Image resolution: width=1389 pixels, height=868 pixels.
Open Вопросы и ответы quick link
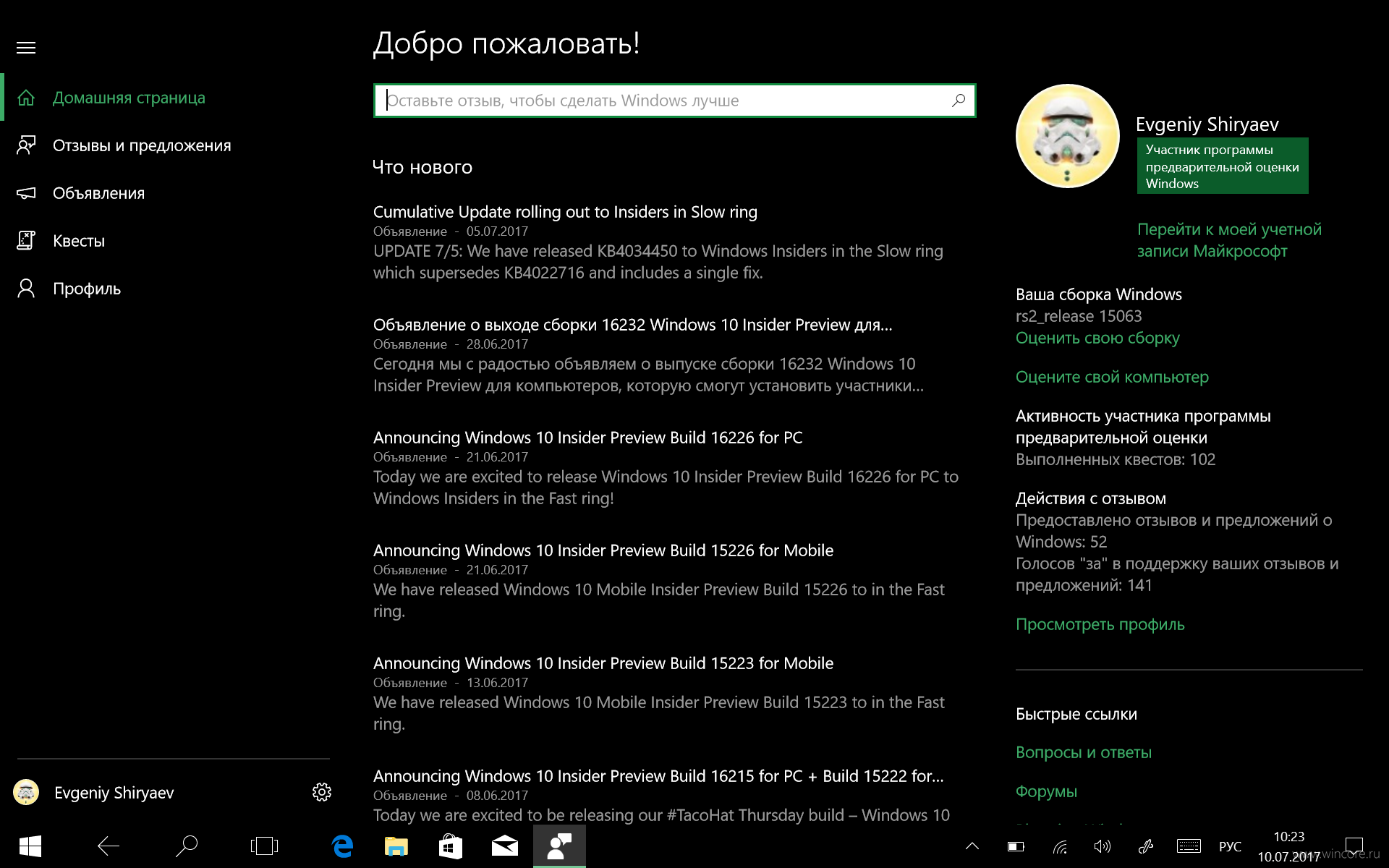pos(1083,752)
